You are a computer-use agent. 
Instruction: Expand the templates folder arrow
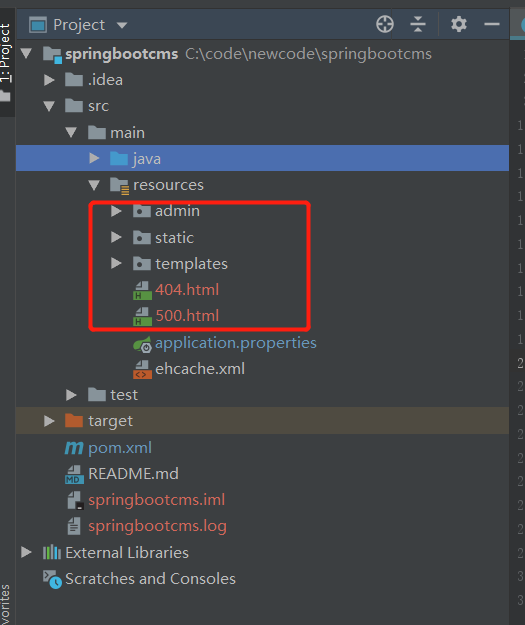pyautogui.click(x=116, y=263)
